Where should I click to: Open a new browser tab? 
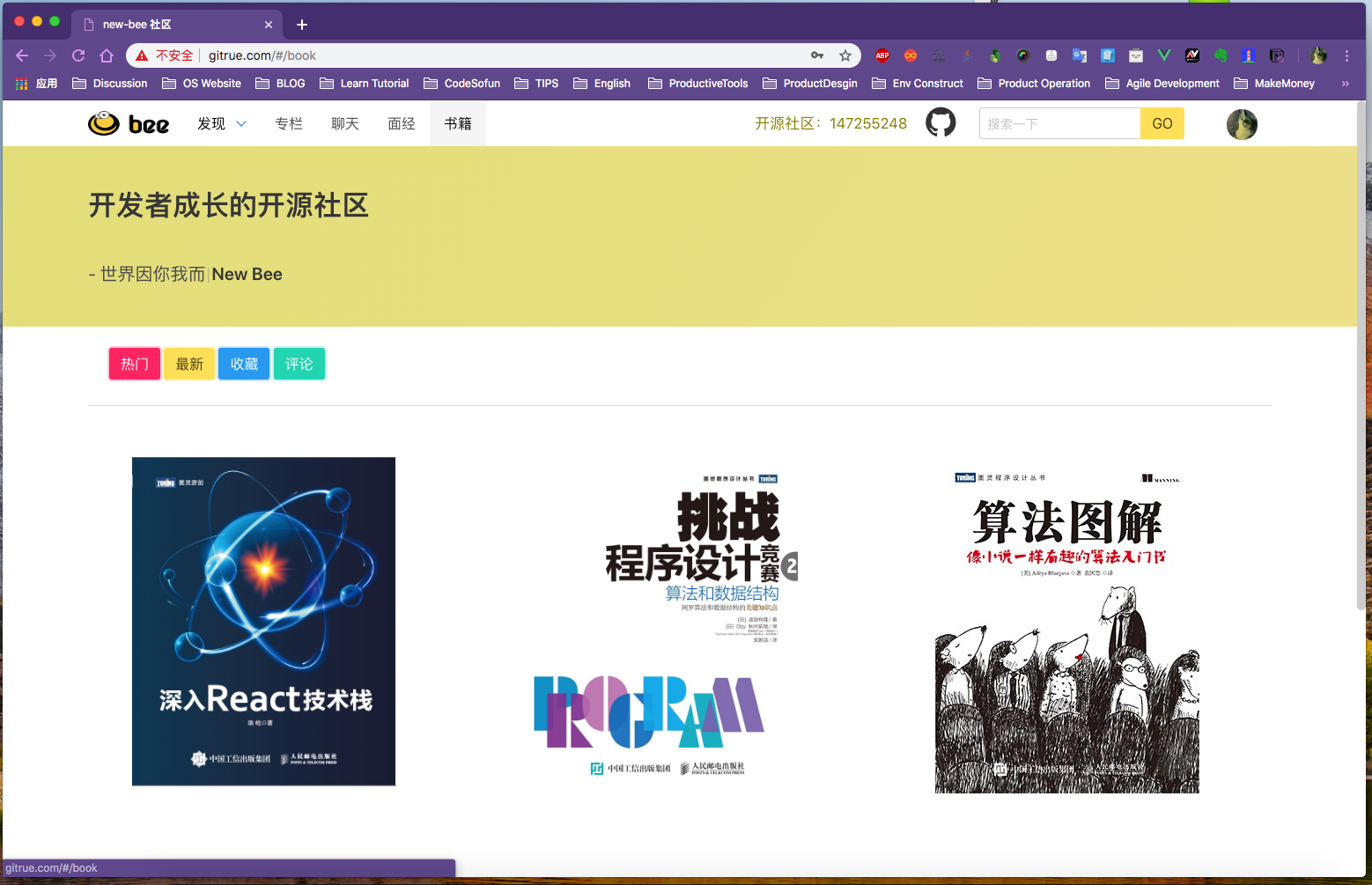[302, 25]
